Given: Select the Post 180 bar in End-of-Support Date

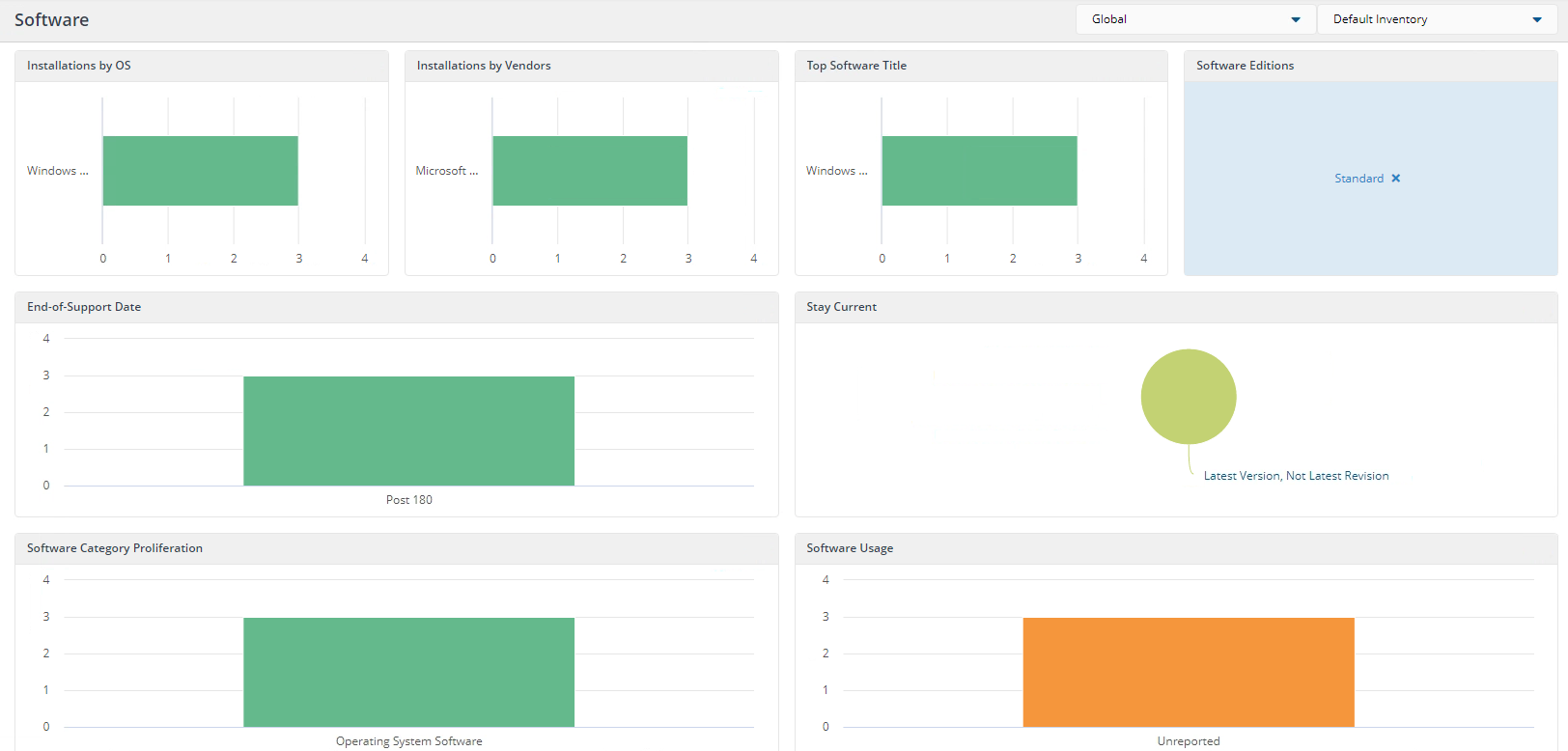Looking at the screenshot, I should [x=409, y=431].
